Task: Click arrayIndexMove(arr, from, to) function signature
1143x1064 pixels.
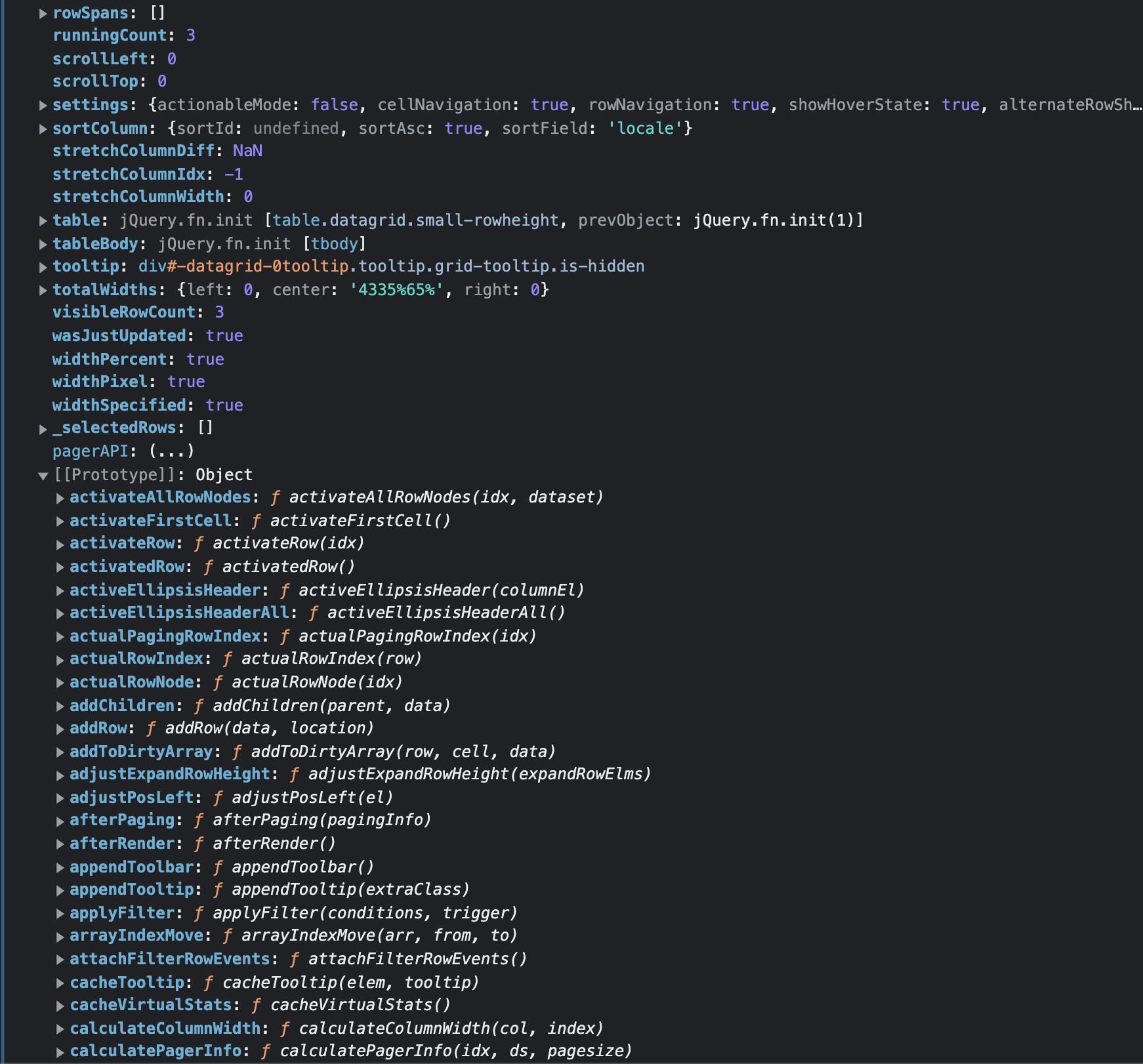Action: point(379,935)
